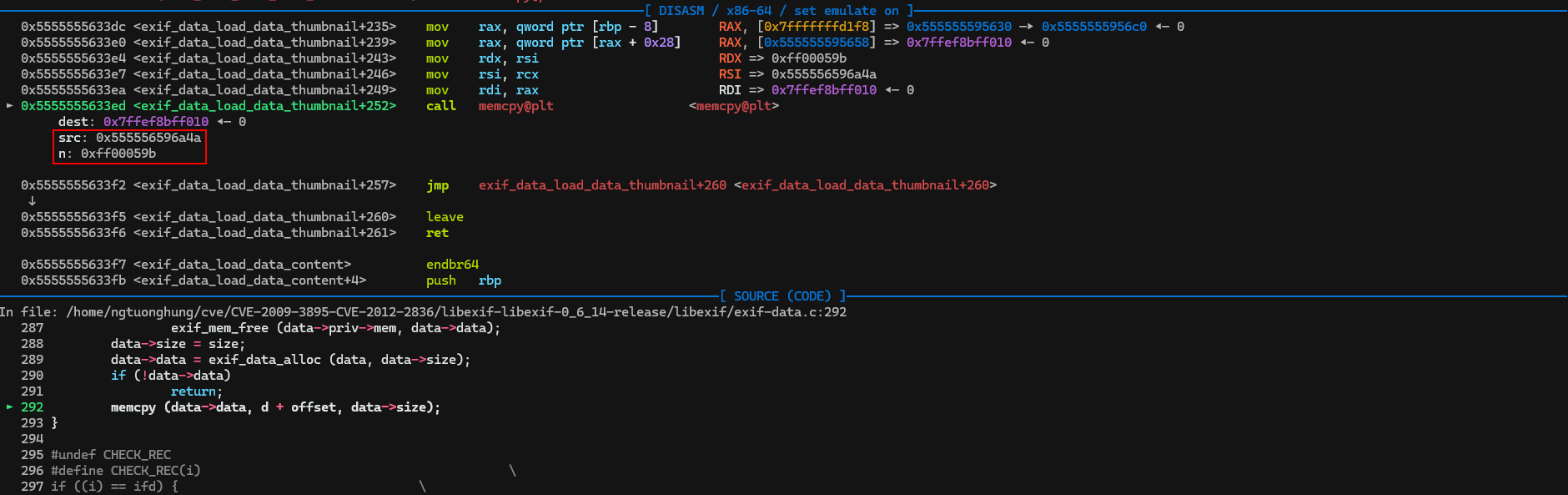
Task: Open the exif-data.c:292 file path
Action: 456,312
